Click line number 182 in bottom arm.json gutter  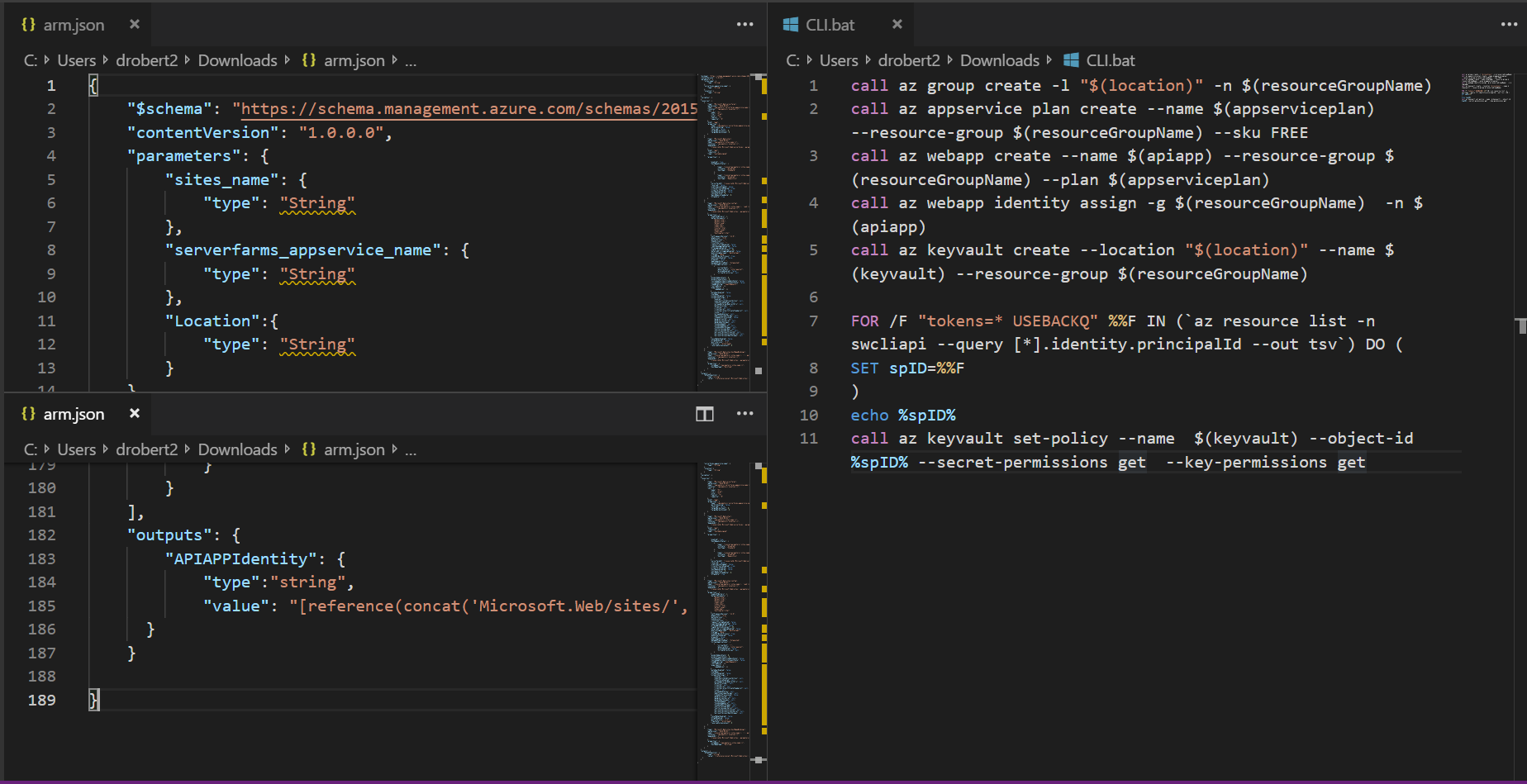42,535
